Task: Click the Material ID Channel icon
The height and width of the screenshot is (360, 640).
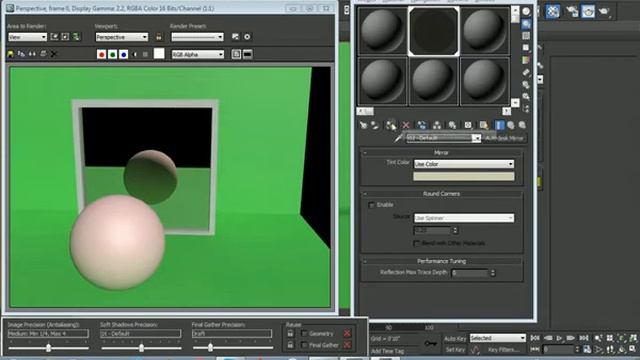Action: 468,125
